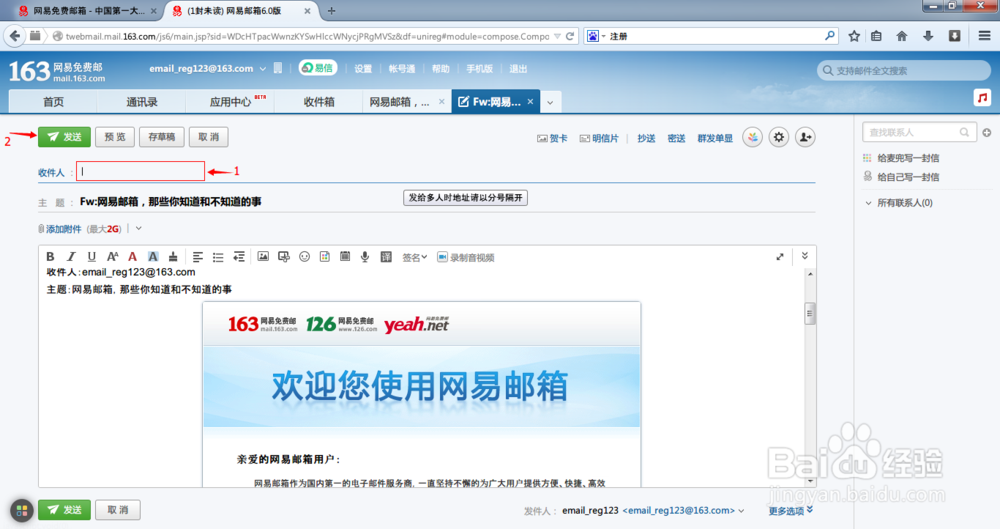Click 存草稿 save draft button

tap(162, 137)
